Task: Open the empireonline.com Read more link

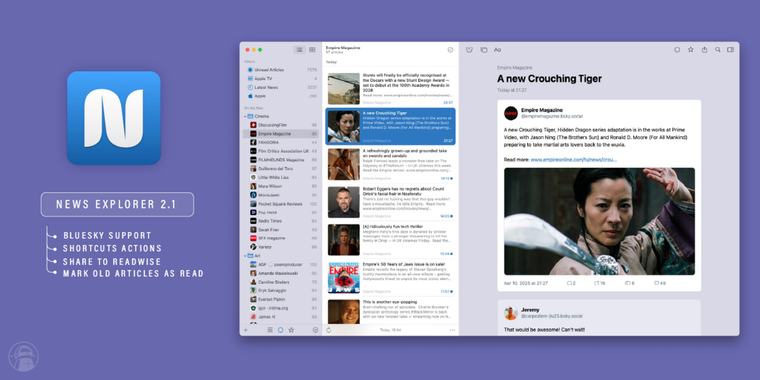Action: pyautogui.click(x=573, y=159)
